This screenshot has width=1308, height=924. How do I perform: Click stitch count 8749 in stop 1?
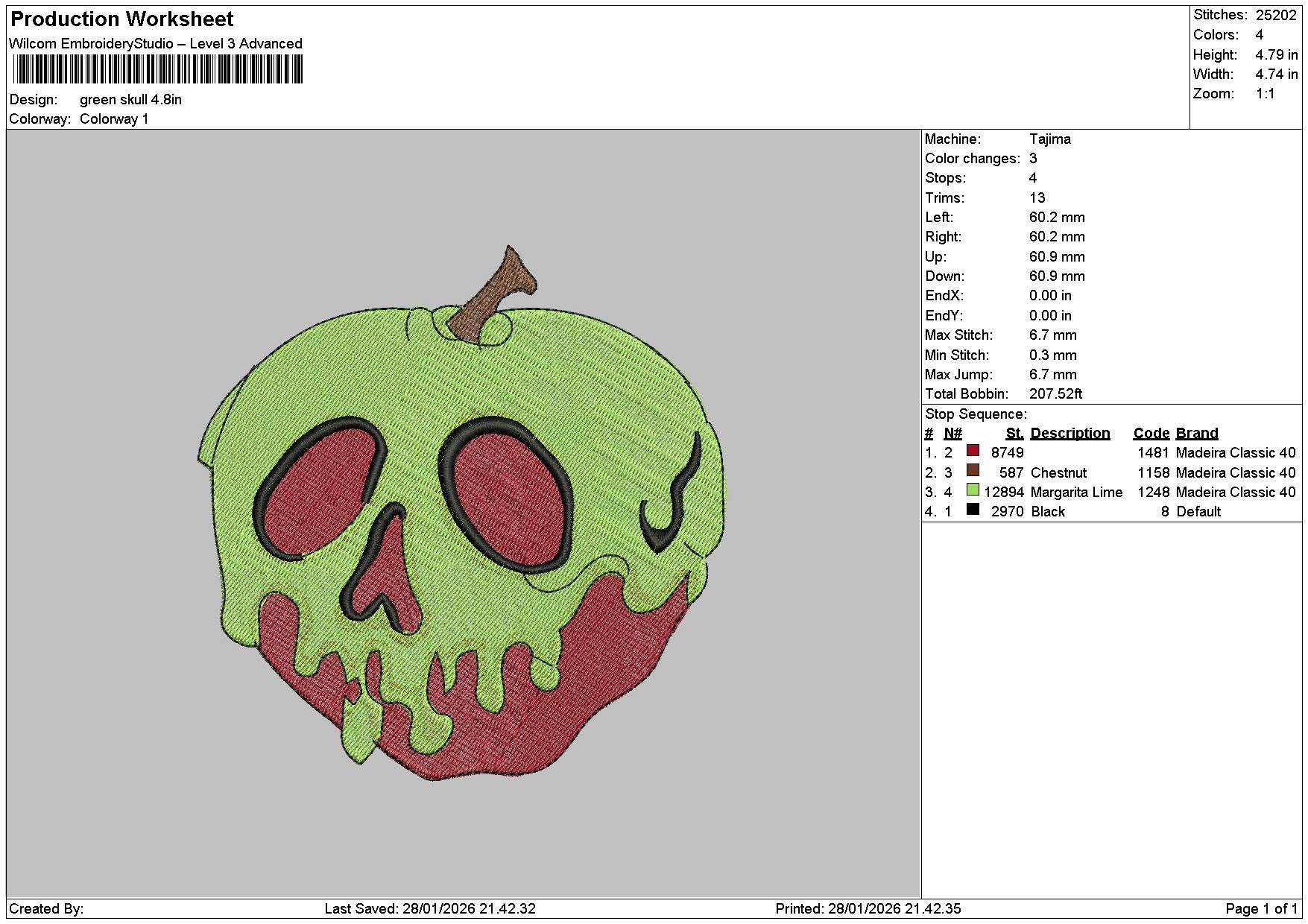[1007, 452]
